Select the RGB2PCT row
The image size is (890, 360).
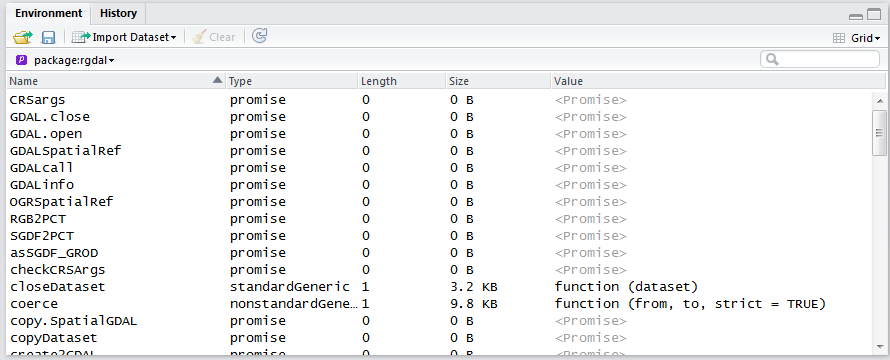click(439, 219)
